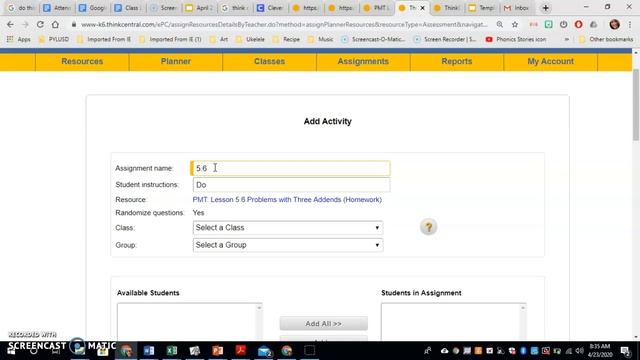Open the Apps bookmarks shortcut
The image size is (640, 360).
coord(19,39)
